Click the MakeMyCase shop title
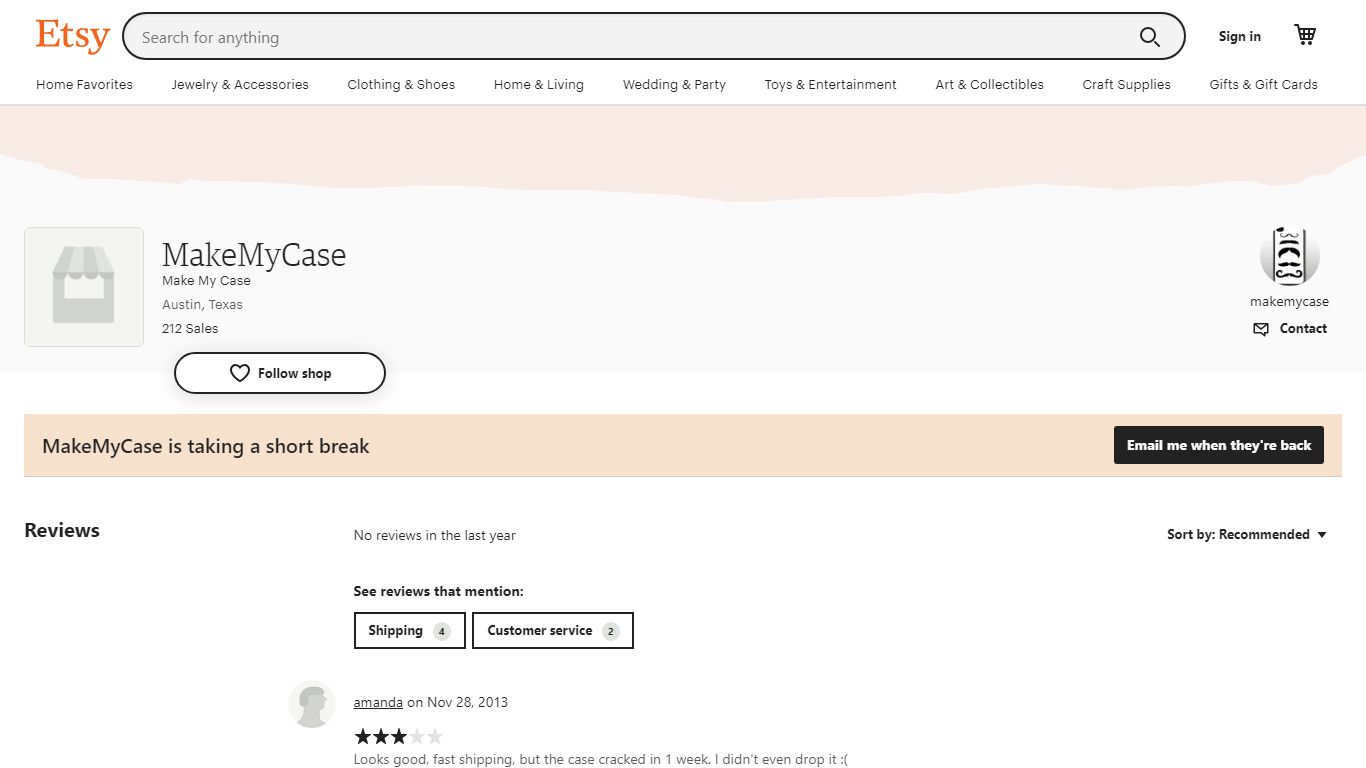This screenshot has height=768, width=1366. point(254,254)
